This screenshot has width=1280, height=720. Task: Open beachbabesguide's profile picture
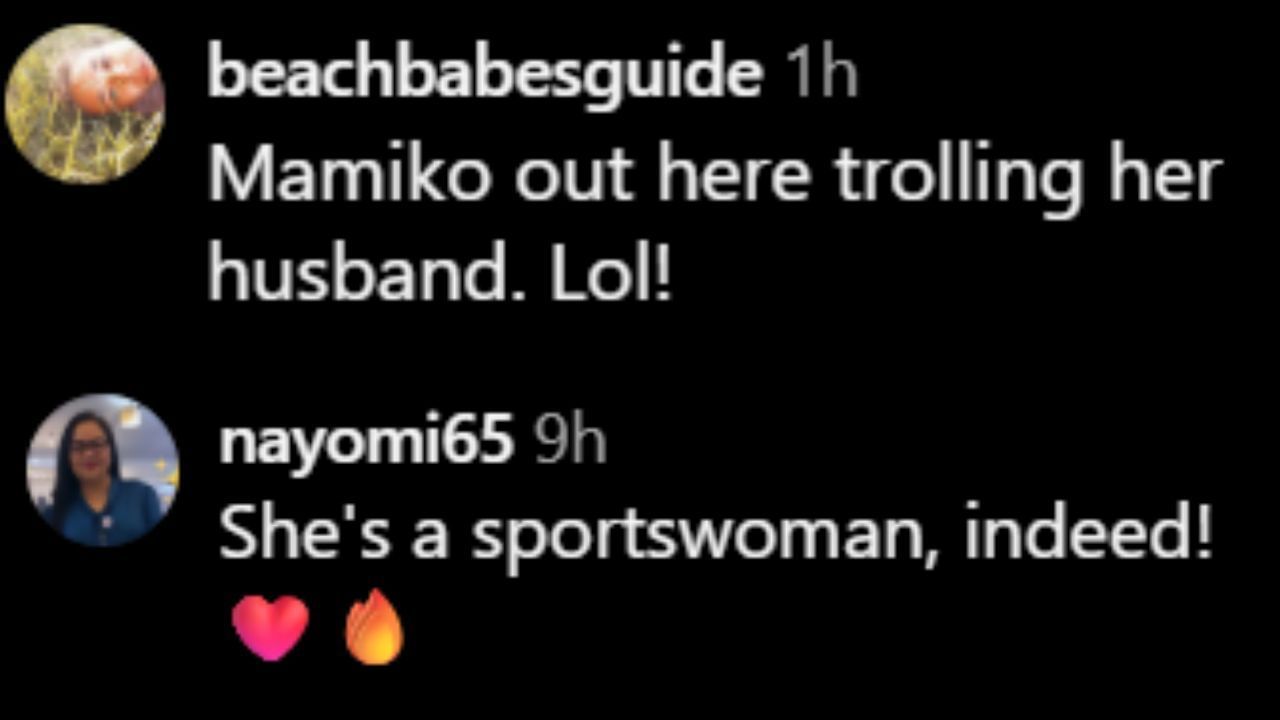pos(84,104)
